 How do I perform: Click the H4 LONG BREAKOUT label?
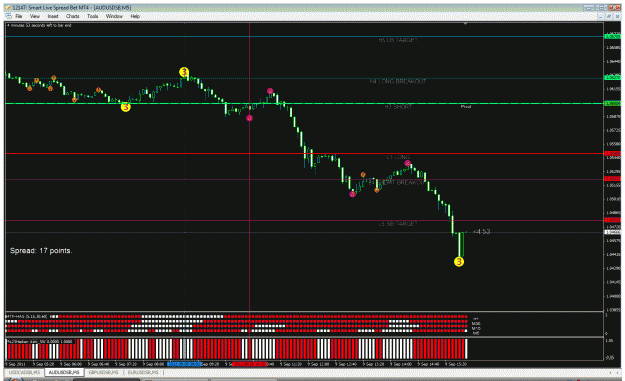click(x=397, y=81)
